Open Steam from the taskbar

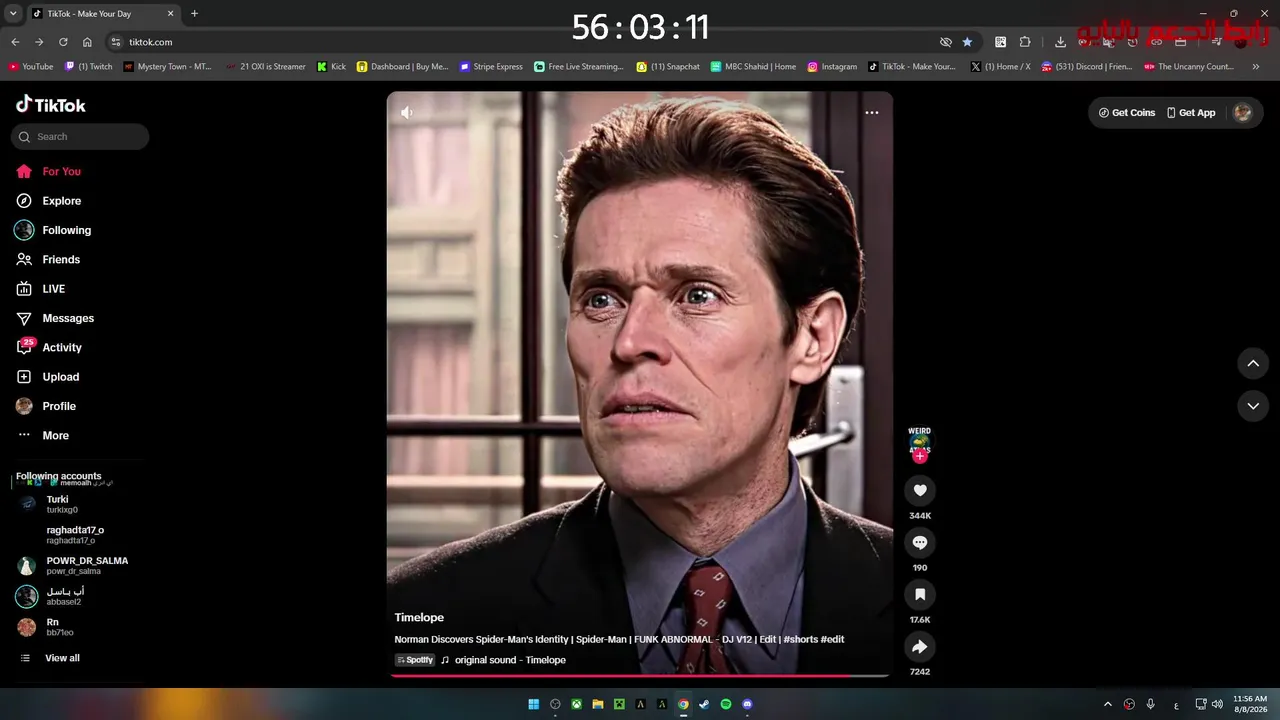coord(705,704)
